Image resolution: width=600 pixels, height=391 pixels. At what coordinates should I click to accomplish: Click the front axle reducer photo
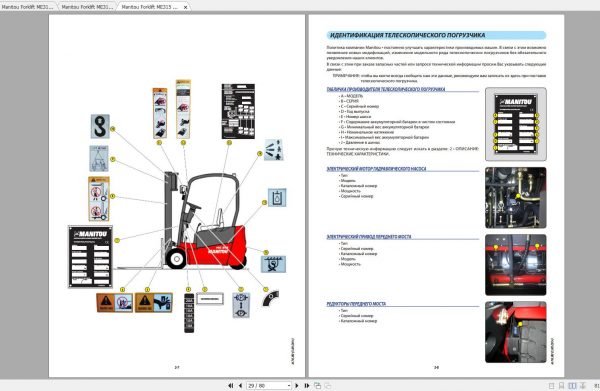coord(516,332)
